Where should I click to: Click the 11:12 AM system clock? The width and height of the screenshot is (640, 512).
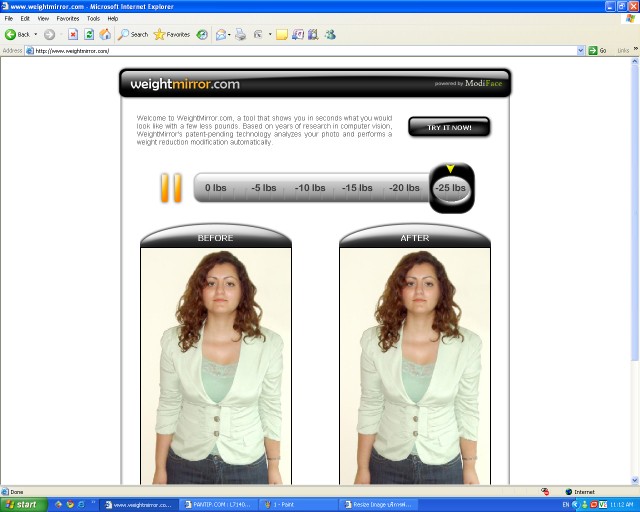point(621,505)
